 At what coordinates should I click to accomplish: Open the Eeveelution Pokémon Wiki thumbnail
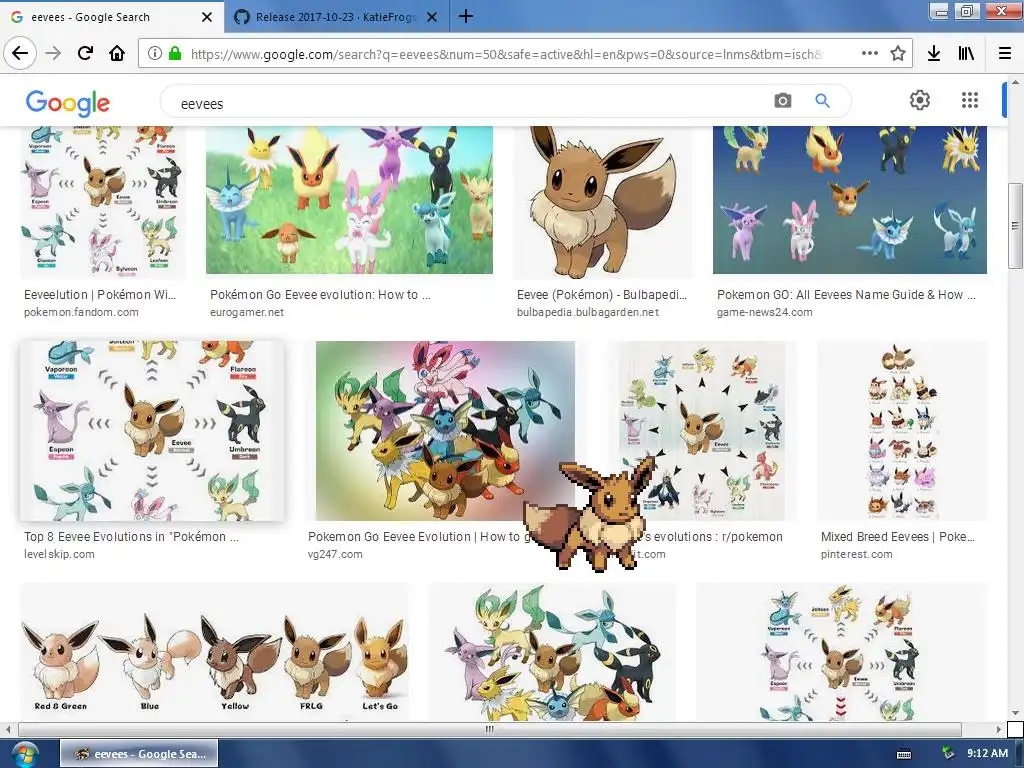tap(103, 202)
